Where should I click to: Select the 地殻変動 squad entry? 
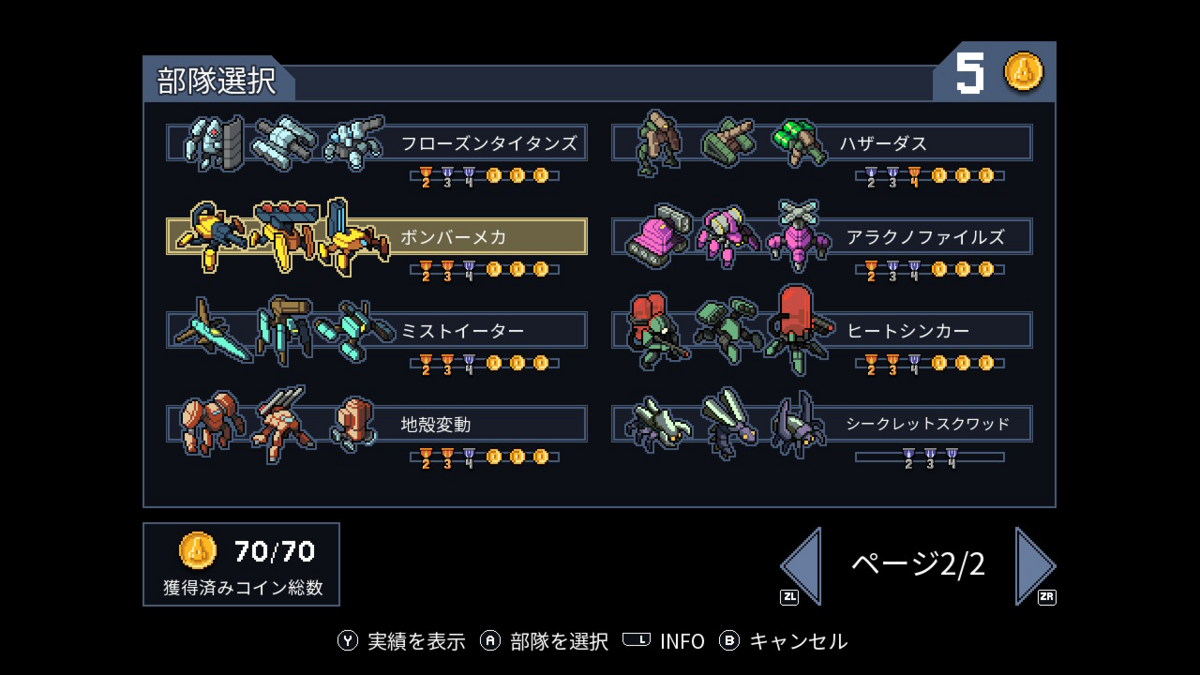tap(377, 424)
